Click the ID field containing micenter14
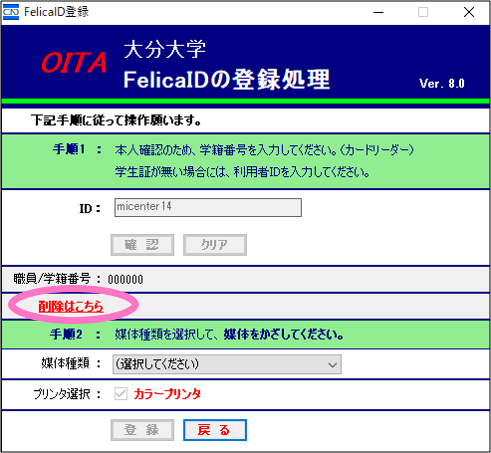This screenshot has width=491, height=453. click(x=208, y=207)
